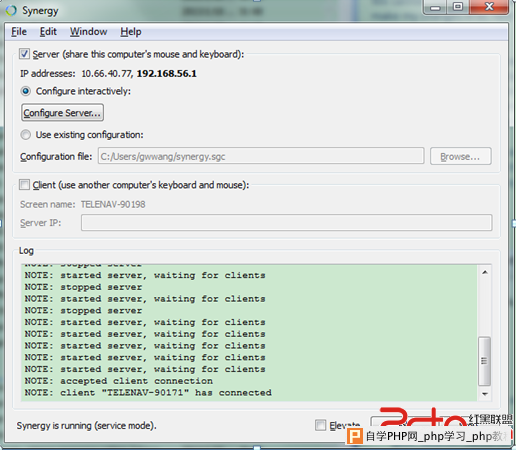Viewport: 516px width, 450px height.
Task: Toggle the Elevate checkbox
Action: [320, 425]
